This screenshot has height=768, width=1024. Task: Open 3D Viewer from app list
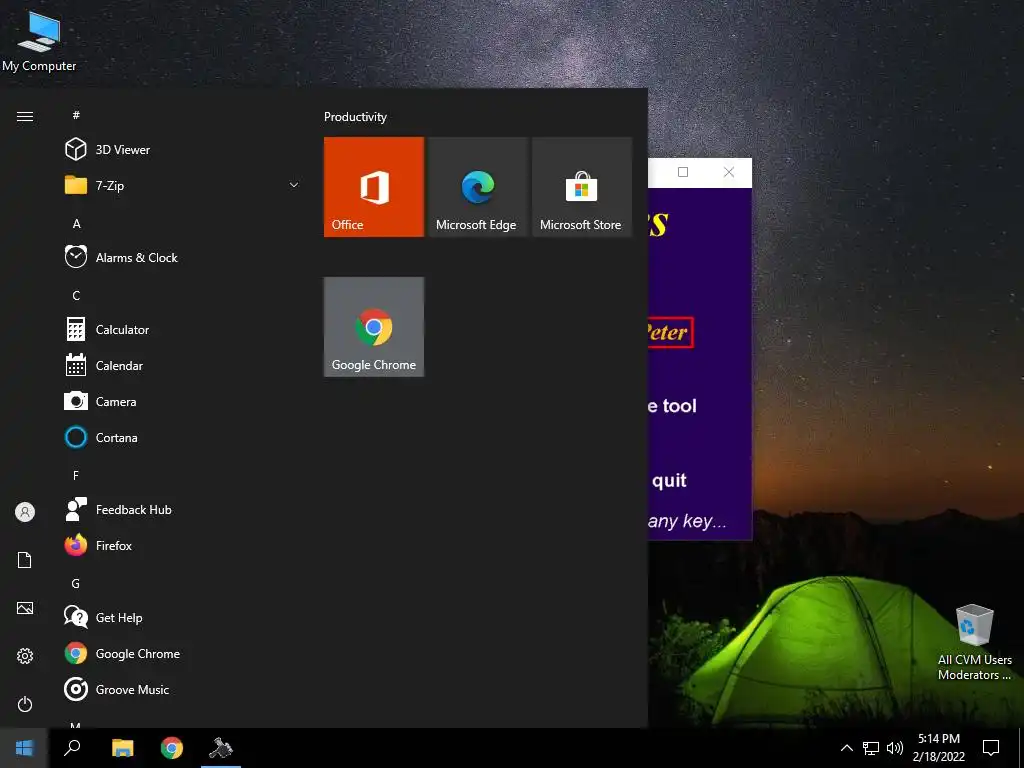[x=183, y=150]
